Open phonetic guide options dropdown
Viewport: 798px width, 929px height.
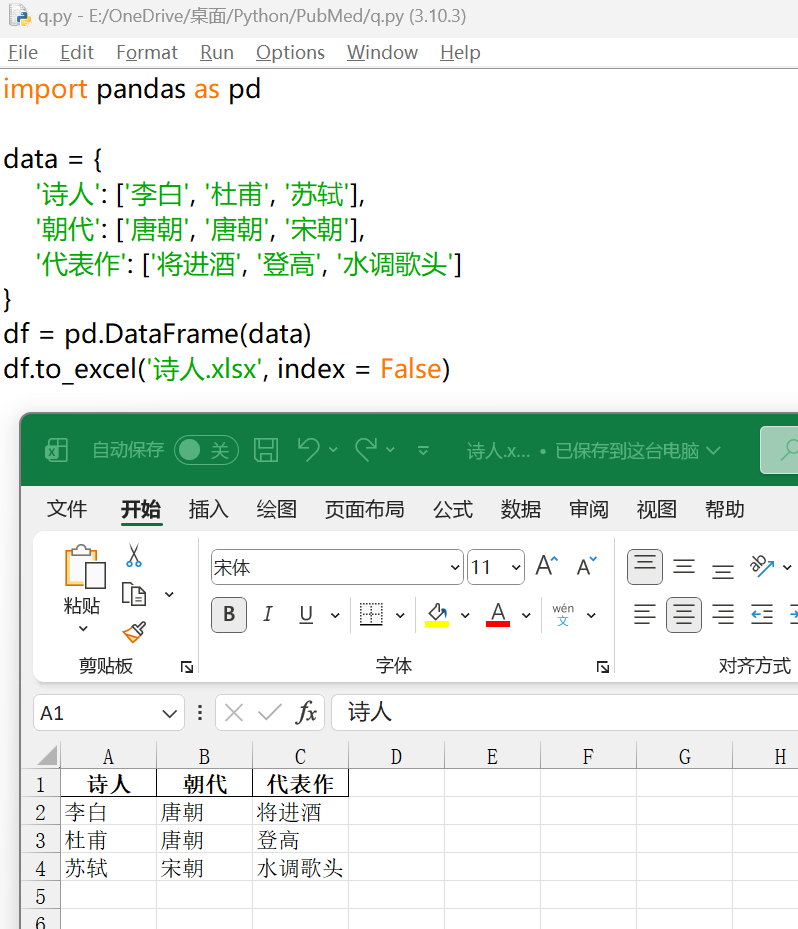591,615
